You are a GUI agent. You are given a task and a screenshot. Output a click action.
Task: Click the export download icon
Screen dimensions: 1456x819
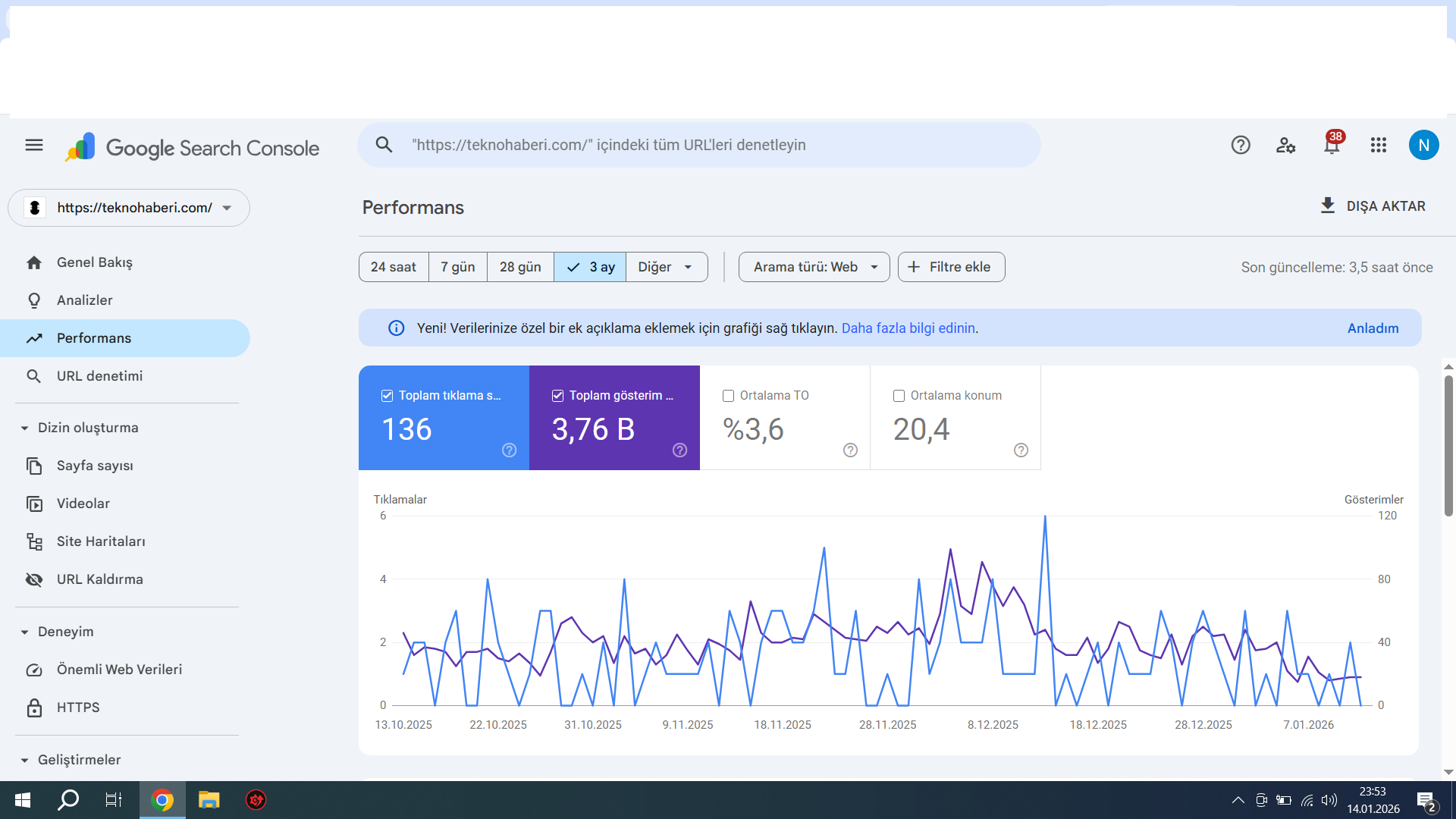[x=1328, y=206]
